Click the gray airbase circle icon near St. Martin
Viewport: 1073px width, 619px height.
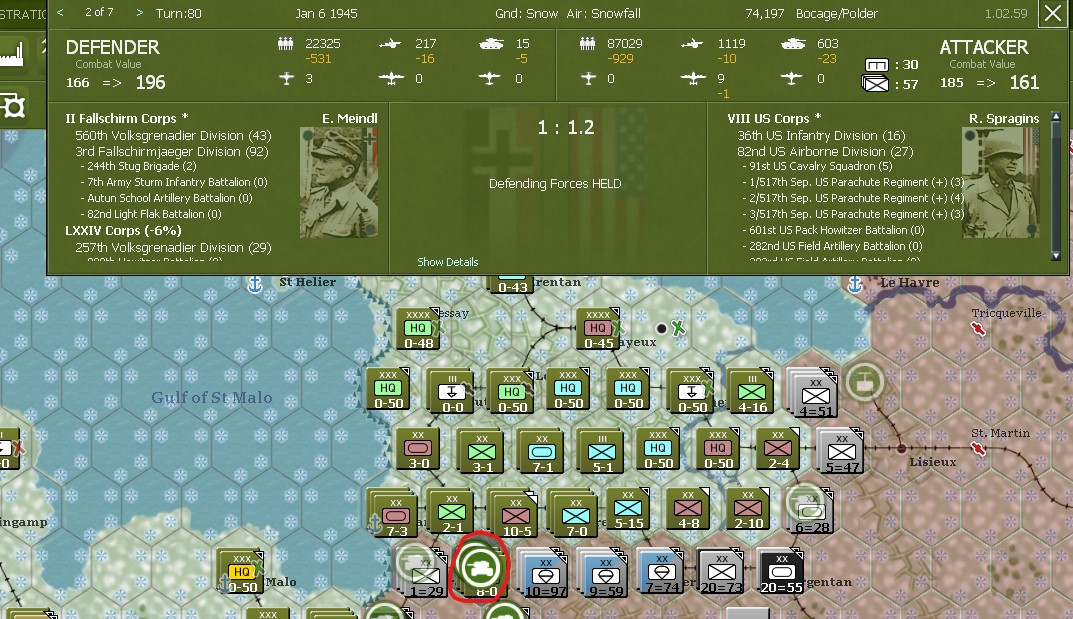tap(863, 381)
